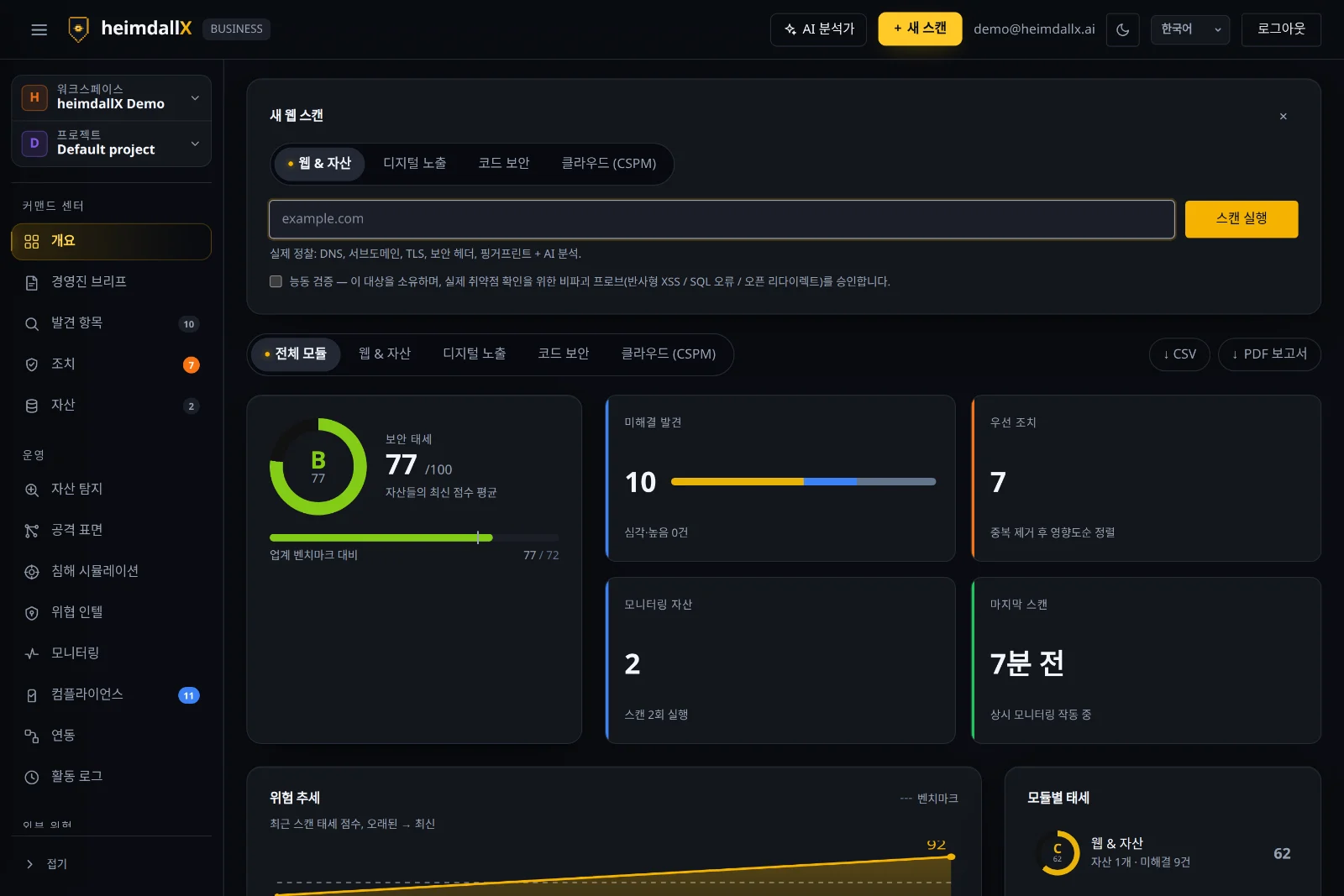Open 위협 인텔 shield icon
This screenshot has height=896, width=1344.
tap(32, 613)
